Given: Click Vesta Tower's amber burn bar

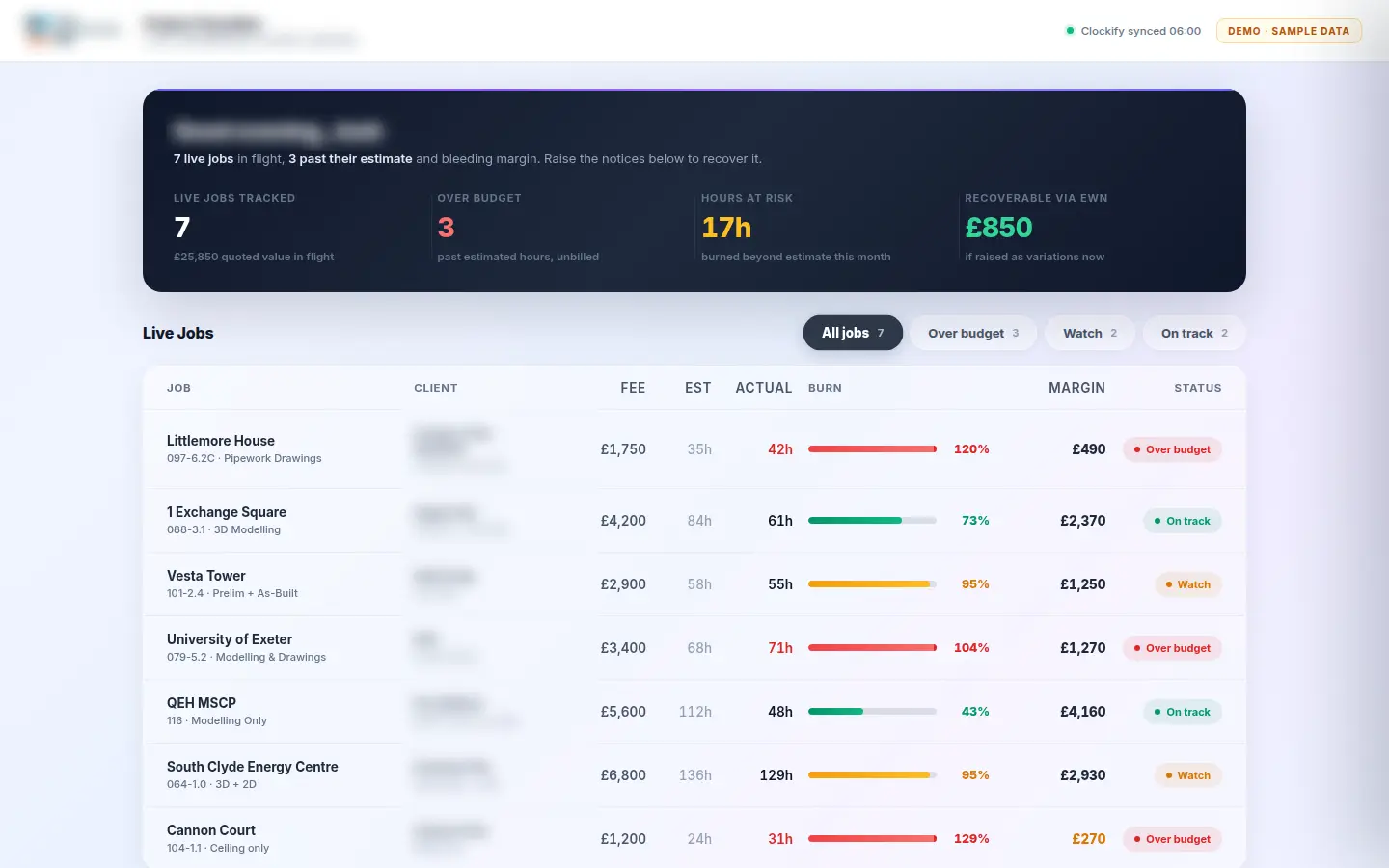Looking at the screenshot, I should click(872, 584).
